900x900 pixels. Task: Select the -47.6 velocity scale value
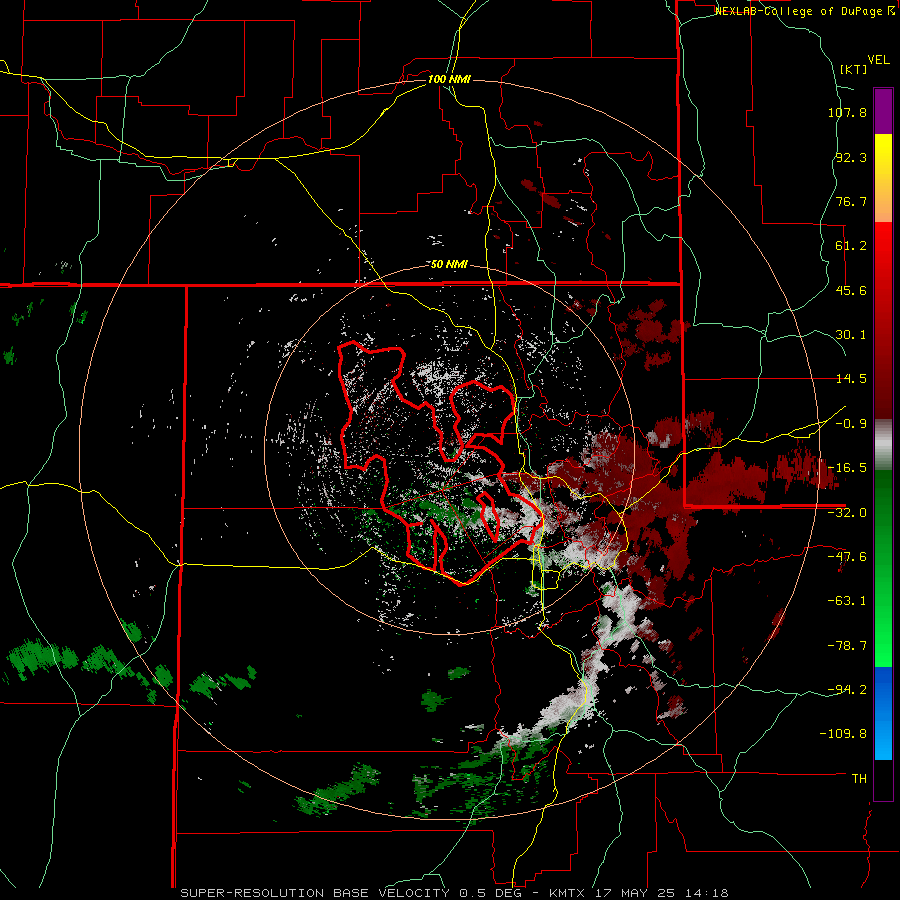coord(847,557)
